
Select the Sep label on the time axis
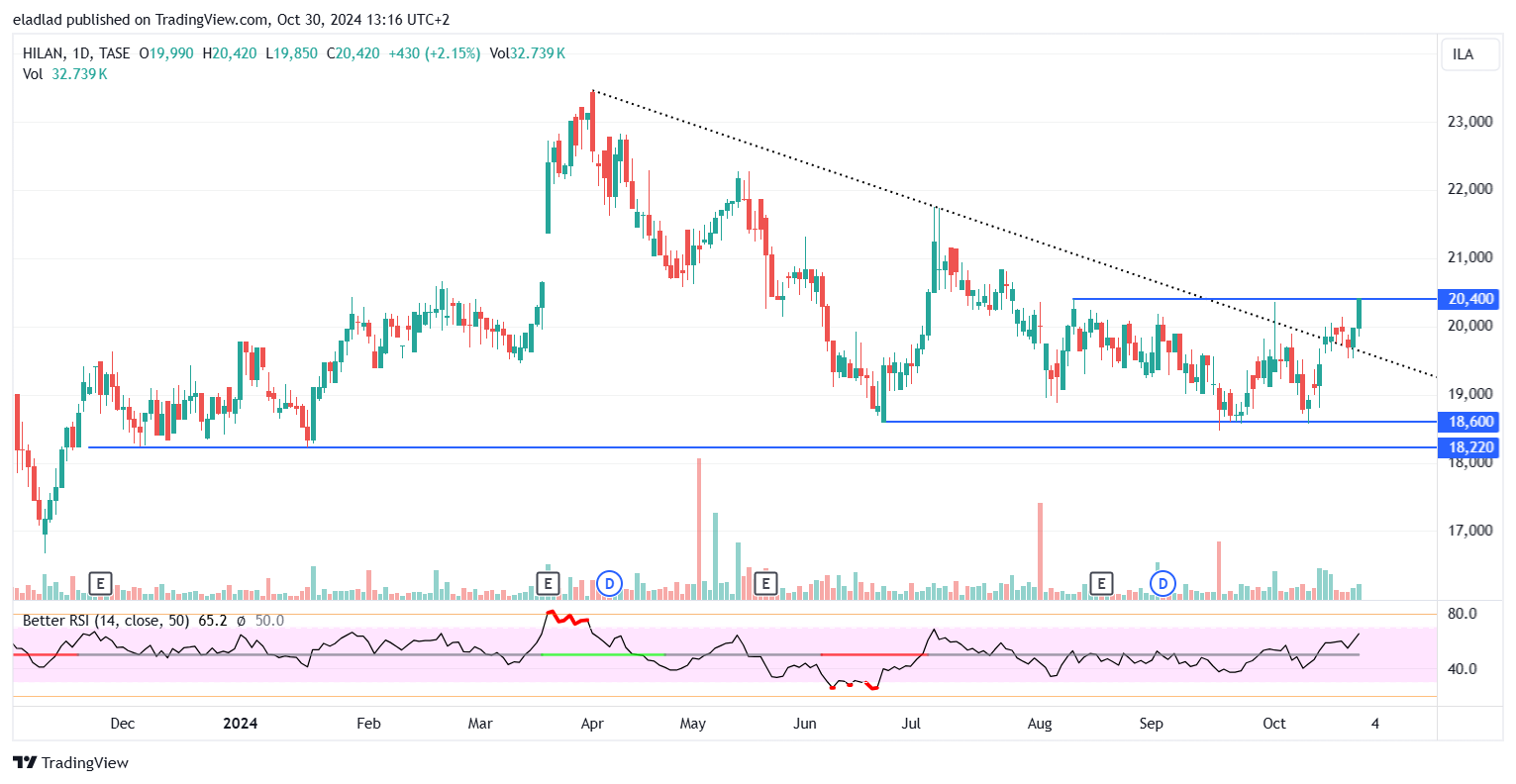(x=1151, y=724)
